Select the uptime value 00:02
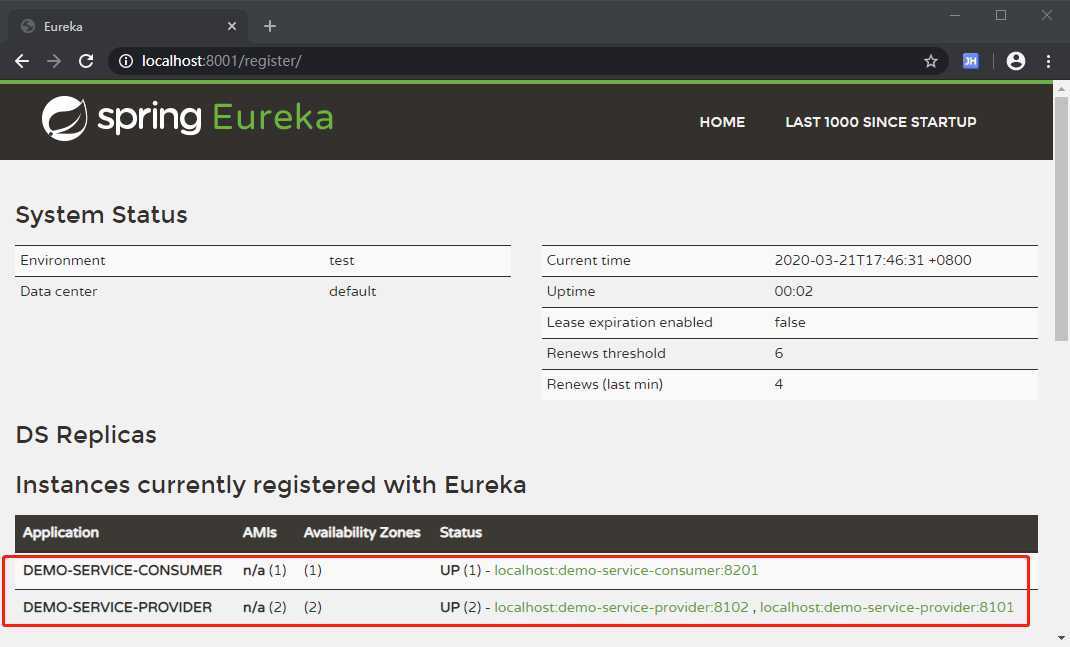Viewport: 1070px width, 647px height. coord(794,291)
